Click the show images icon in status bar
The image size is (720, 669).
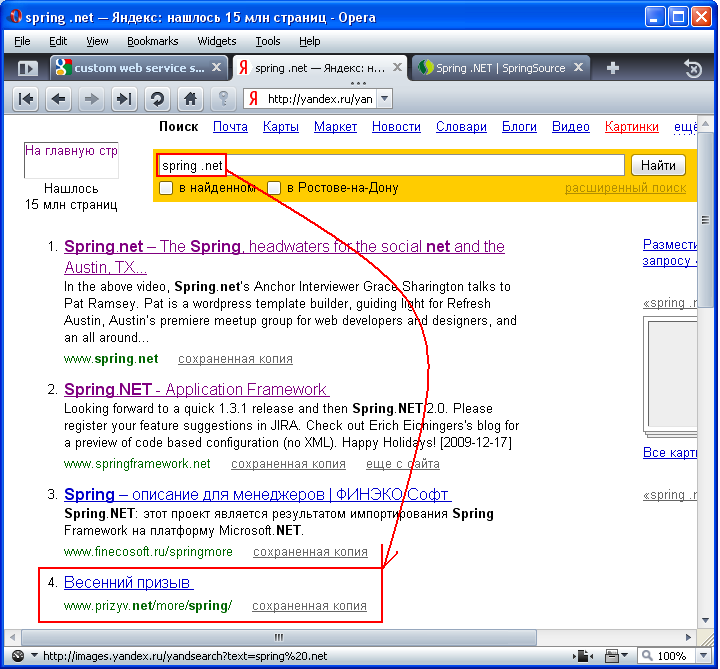point(612,656)
